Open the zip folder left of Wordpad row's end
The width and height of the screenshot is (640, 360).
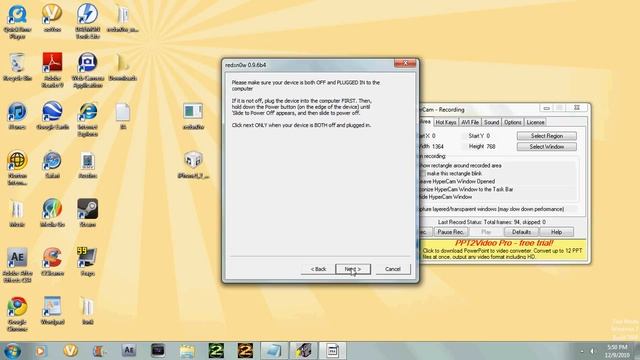click(x=87, y=311)
